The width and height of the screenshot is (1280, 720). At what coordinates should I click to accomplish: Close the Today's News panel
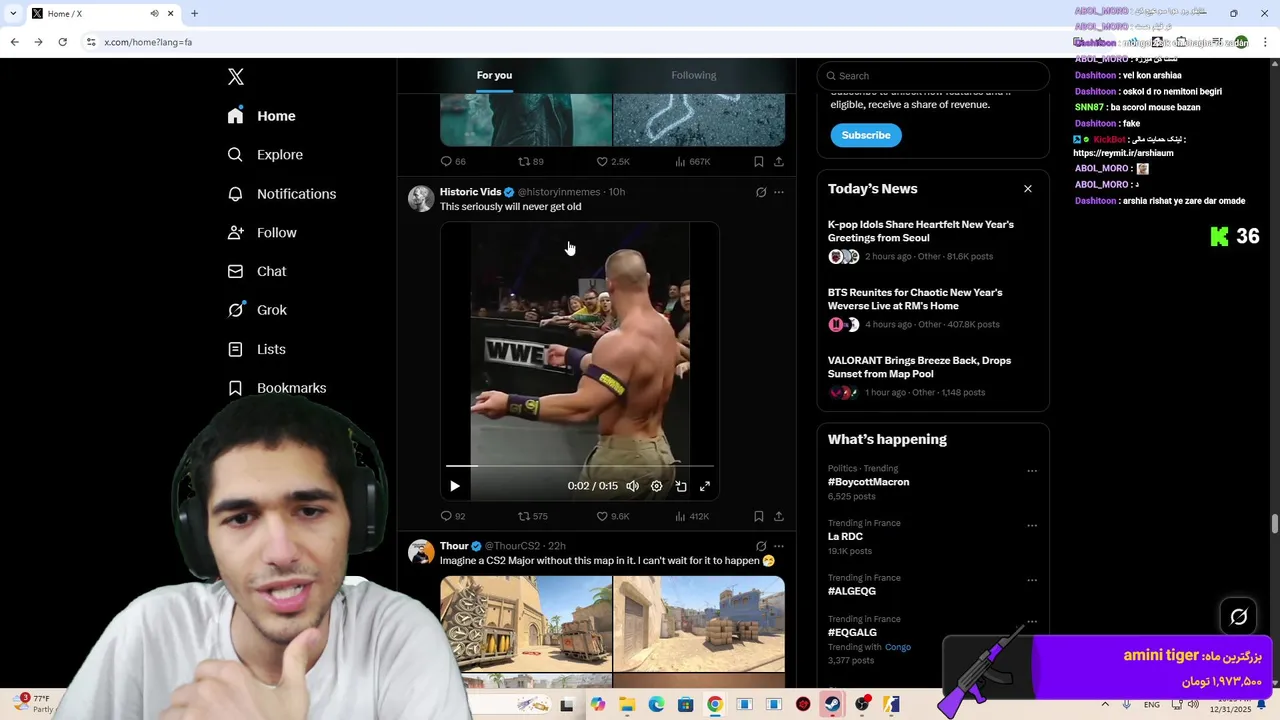[1027, 189]
